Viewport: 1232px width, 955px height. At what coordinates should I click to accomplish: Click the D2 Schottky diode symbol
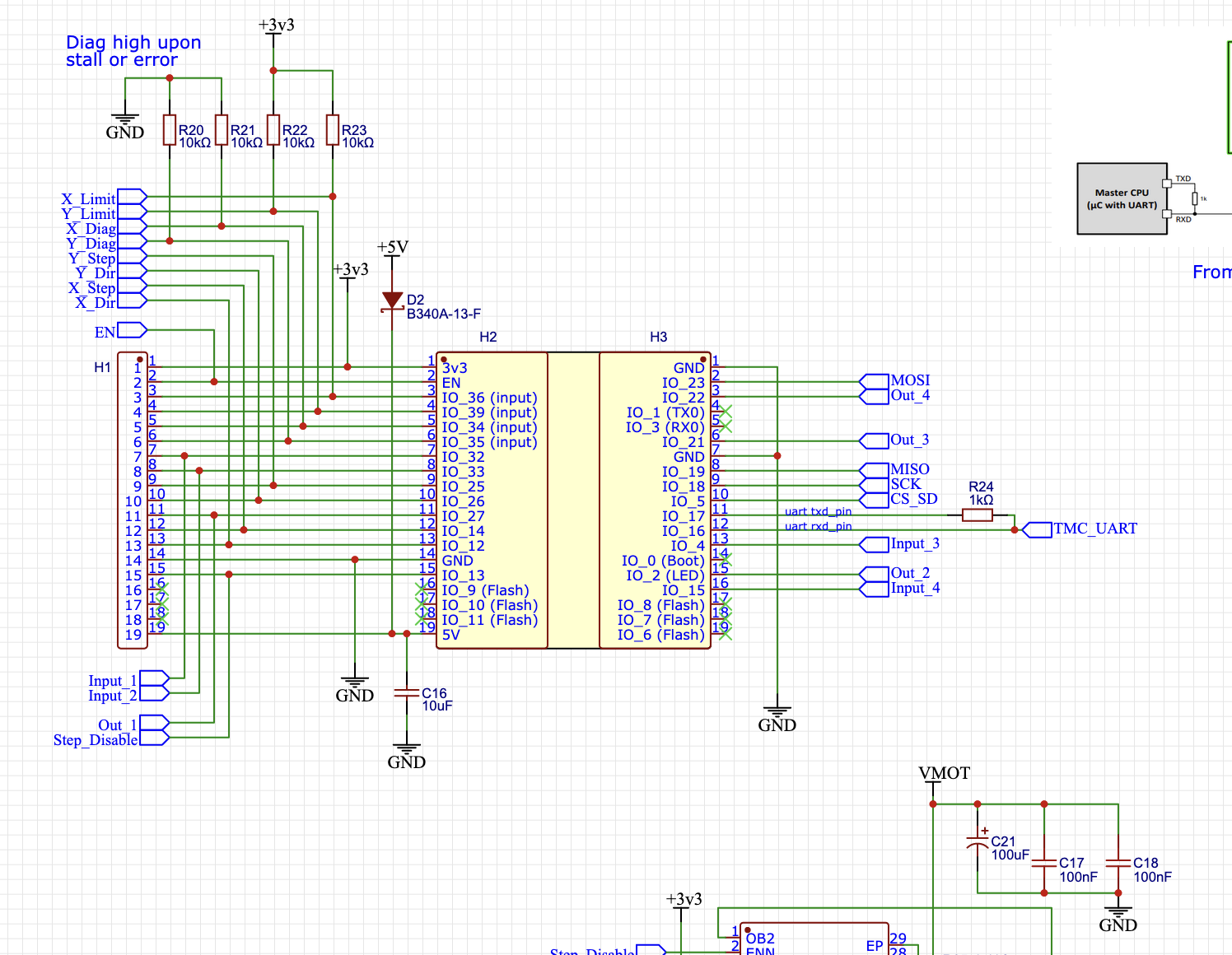(x=393, y=301)
